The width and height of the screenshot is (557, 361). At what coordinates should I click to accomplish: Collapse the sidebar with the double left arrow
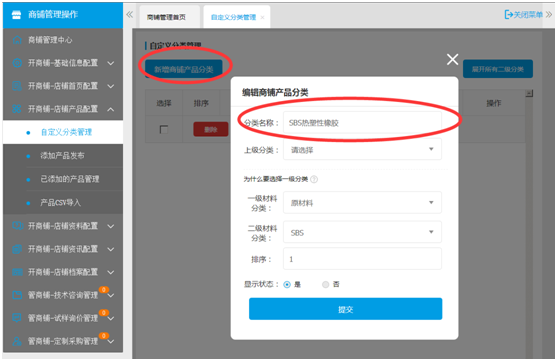pos(130,15)
